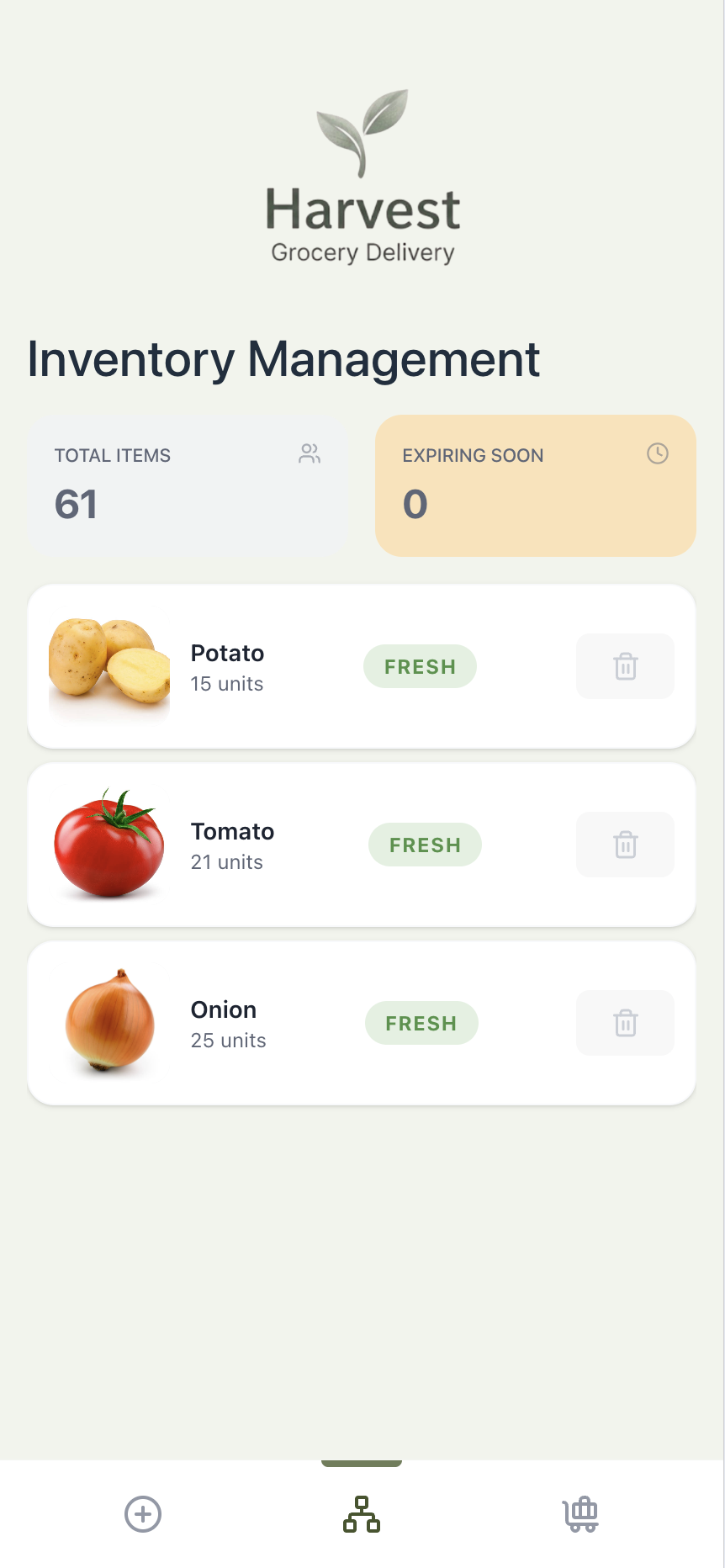The height and width of the screenshot is (1568, 725).
Task: Click the Tomato FRESH status badge
Action: 425,845
